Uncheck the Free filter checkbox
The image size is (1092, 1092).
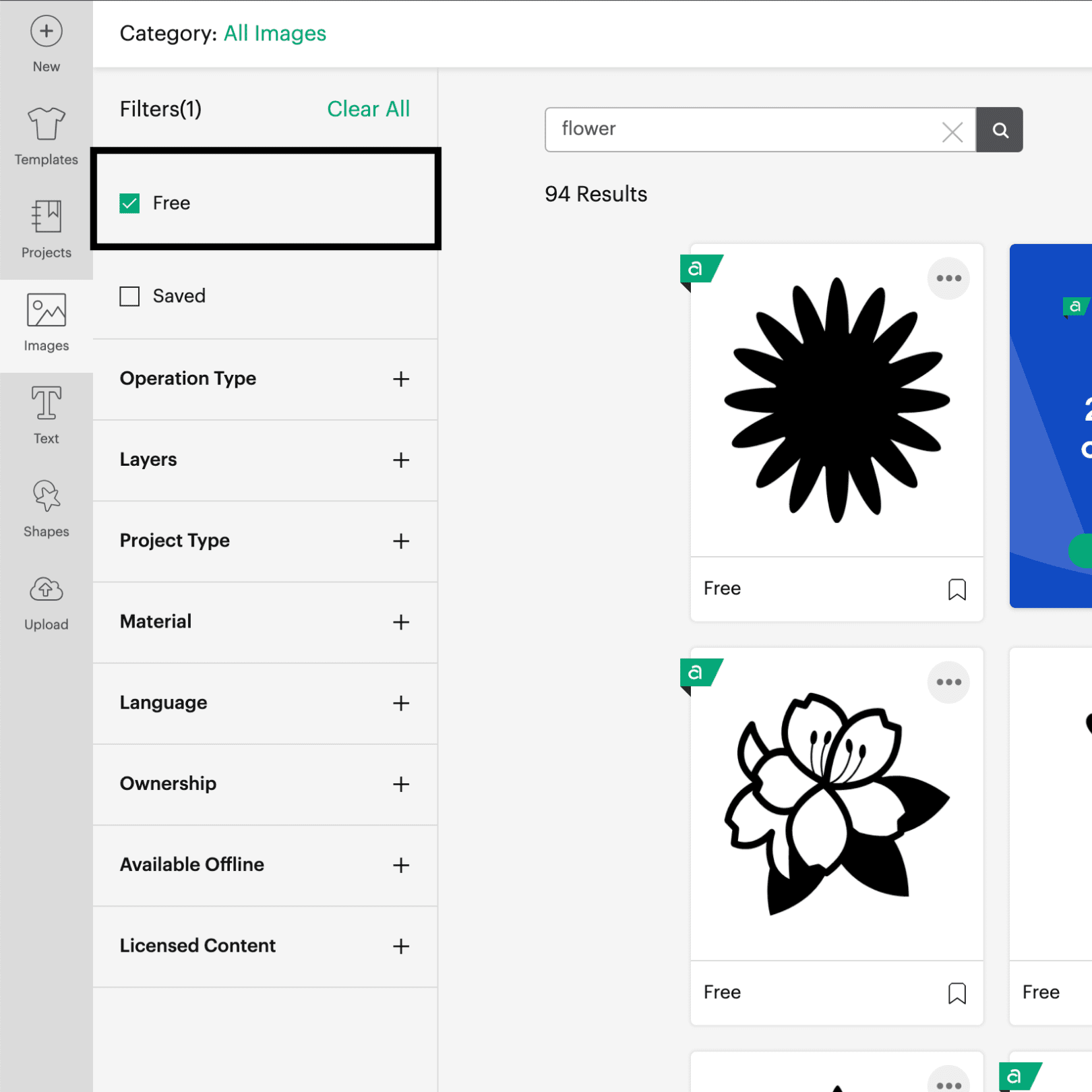click(x=129, y=204)
